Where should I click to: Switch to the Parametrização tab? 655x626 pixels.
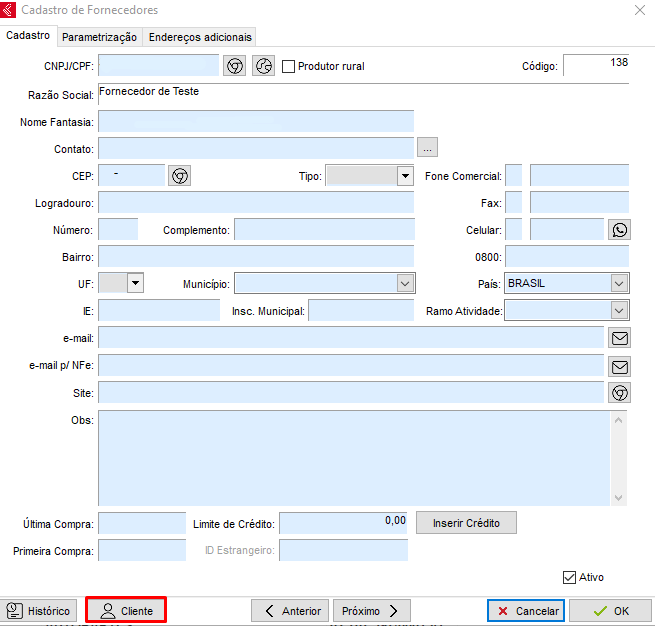[99, 37]
